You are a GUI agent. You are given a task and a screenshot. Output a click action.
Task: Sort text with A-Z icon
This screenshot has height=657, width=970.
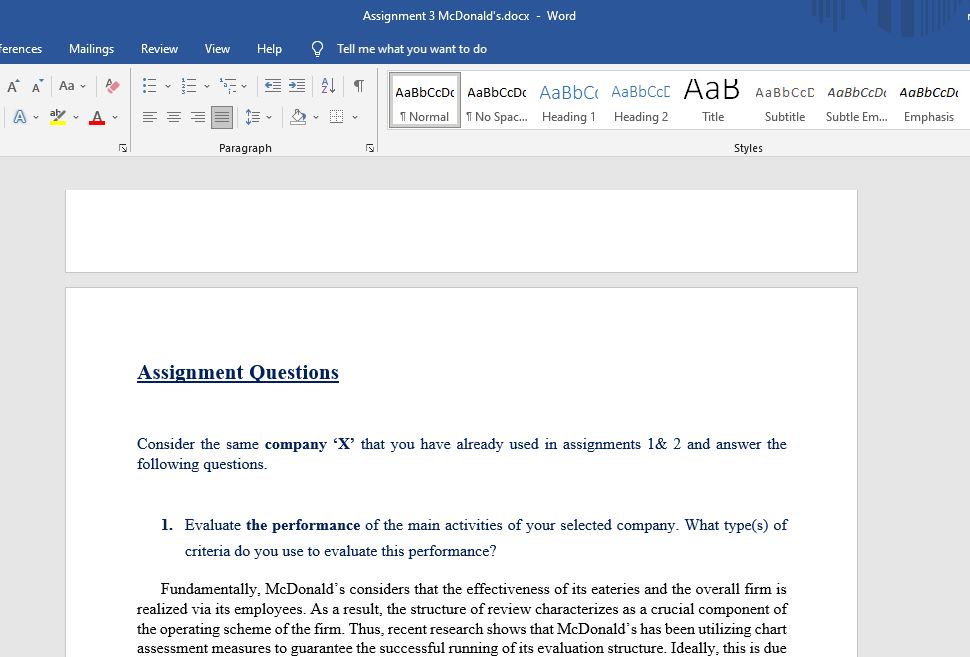point(328,86)
